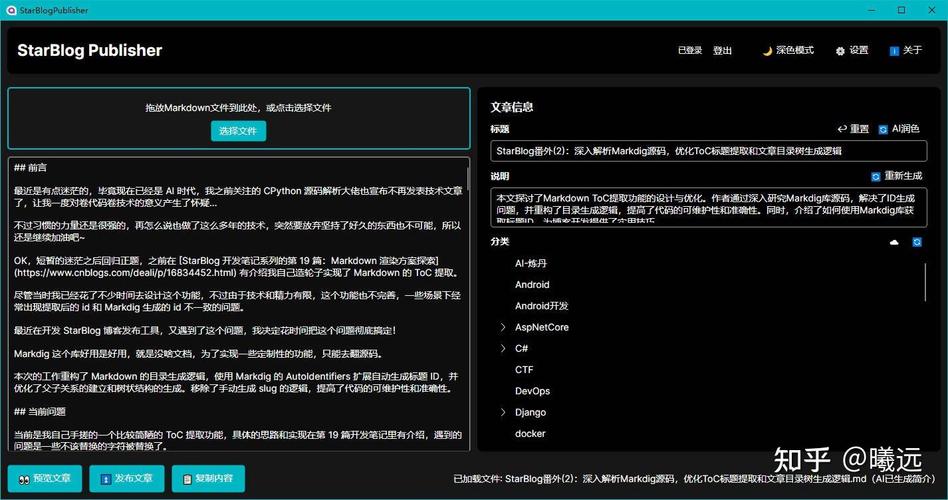Select the AspNetCore category label
948x500 pixels.
(542, 327)
